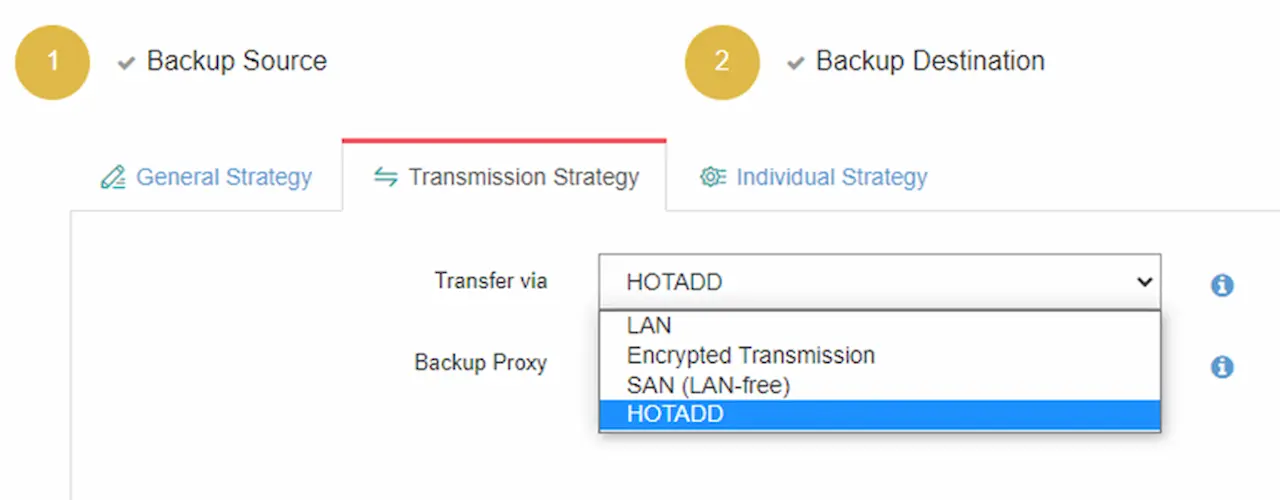The width and height of the screenshot is (1280, 500).
Task: Select SAN (LAN-free) transfer mode
Action: (x=880, y=385)
